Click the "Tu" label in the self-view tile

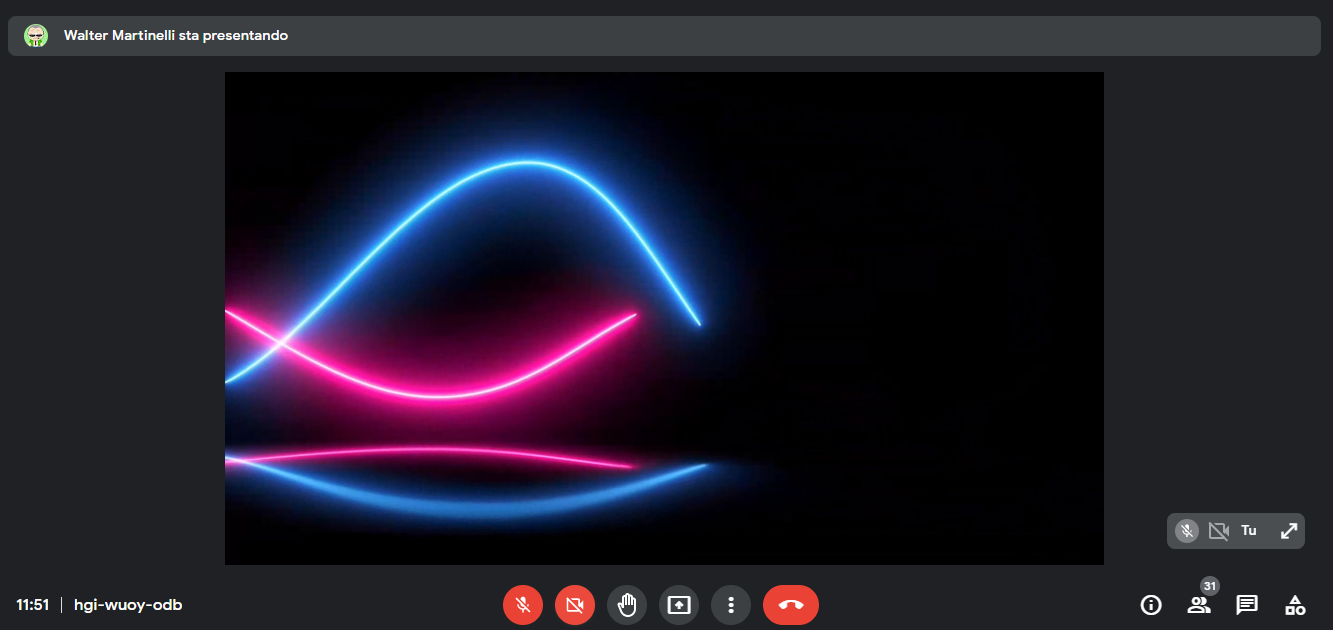(x=1249, y=531)
